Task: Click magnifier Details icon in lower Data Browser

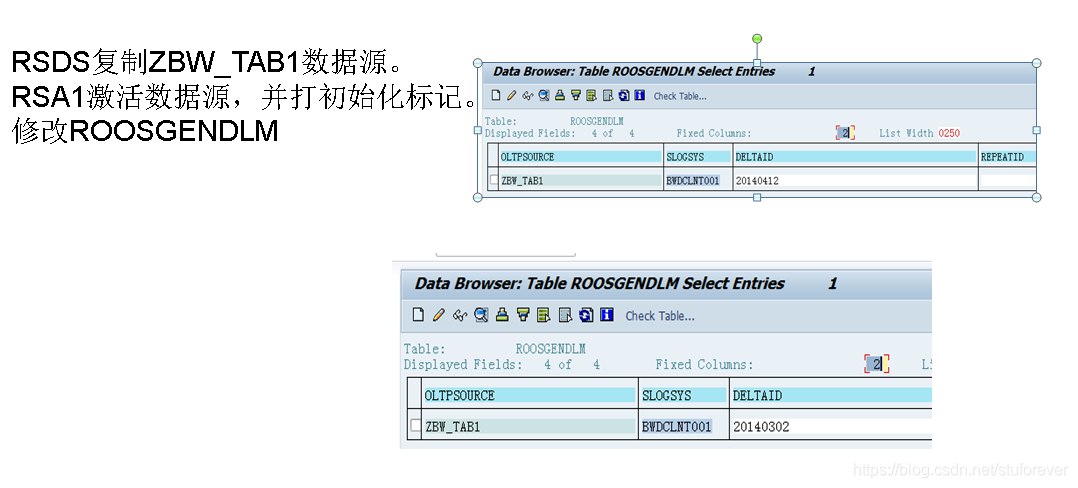Action: coord(481,315)
